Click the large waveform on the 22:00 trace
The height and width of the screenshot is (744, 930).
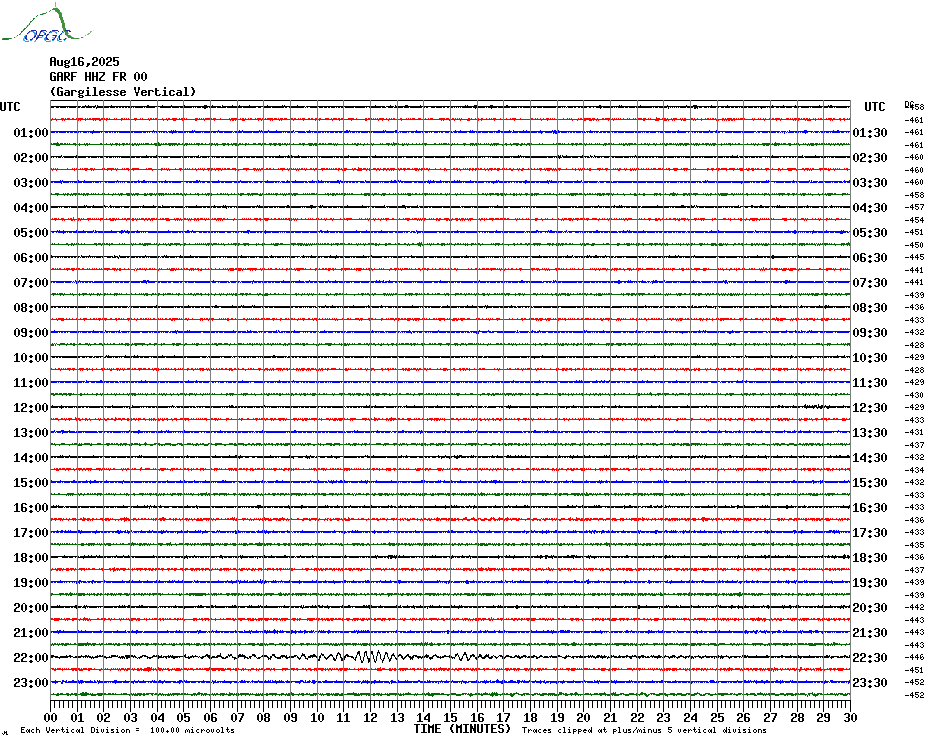pos(375,657)
